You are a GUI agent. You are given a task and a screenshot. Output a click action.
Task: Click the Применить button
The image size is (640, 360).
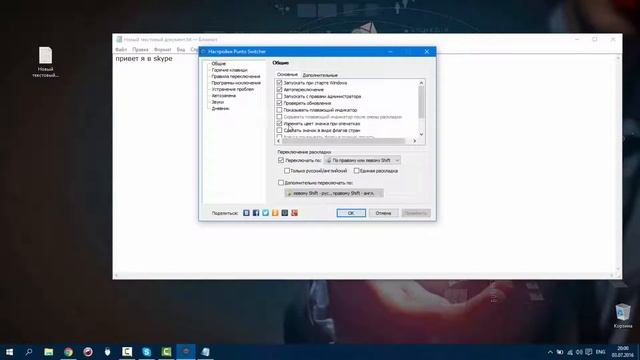(416, 213)
